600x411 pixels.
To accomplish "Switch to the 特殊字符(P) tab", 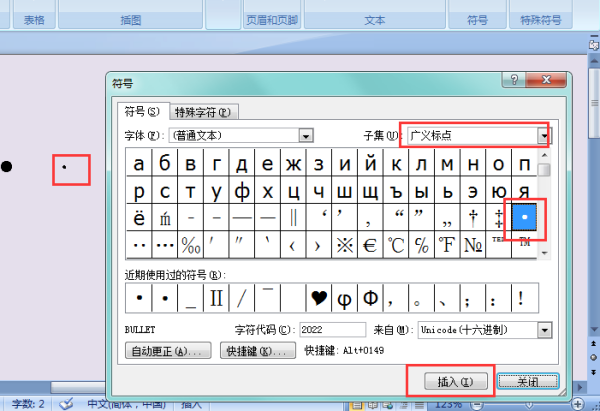I will coord(203,112).
